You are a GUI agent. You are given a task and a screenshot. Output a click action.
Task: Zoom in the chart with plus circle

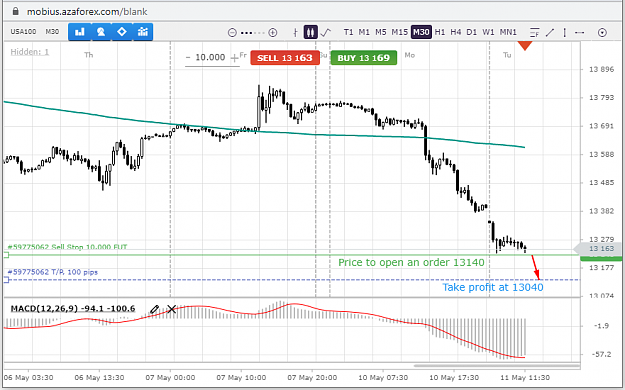point(273,32)
